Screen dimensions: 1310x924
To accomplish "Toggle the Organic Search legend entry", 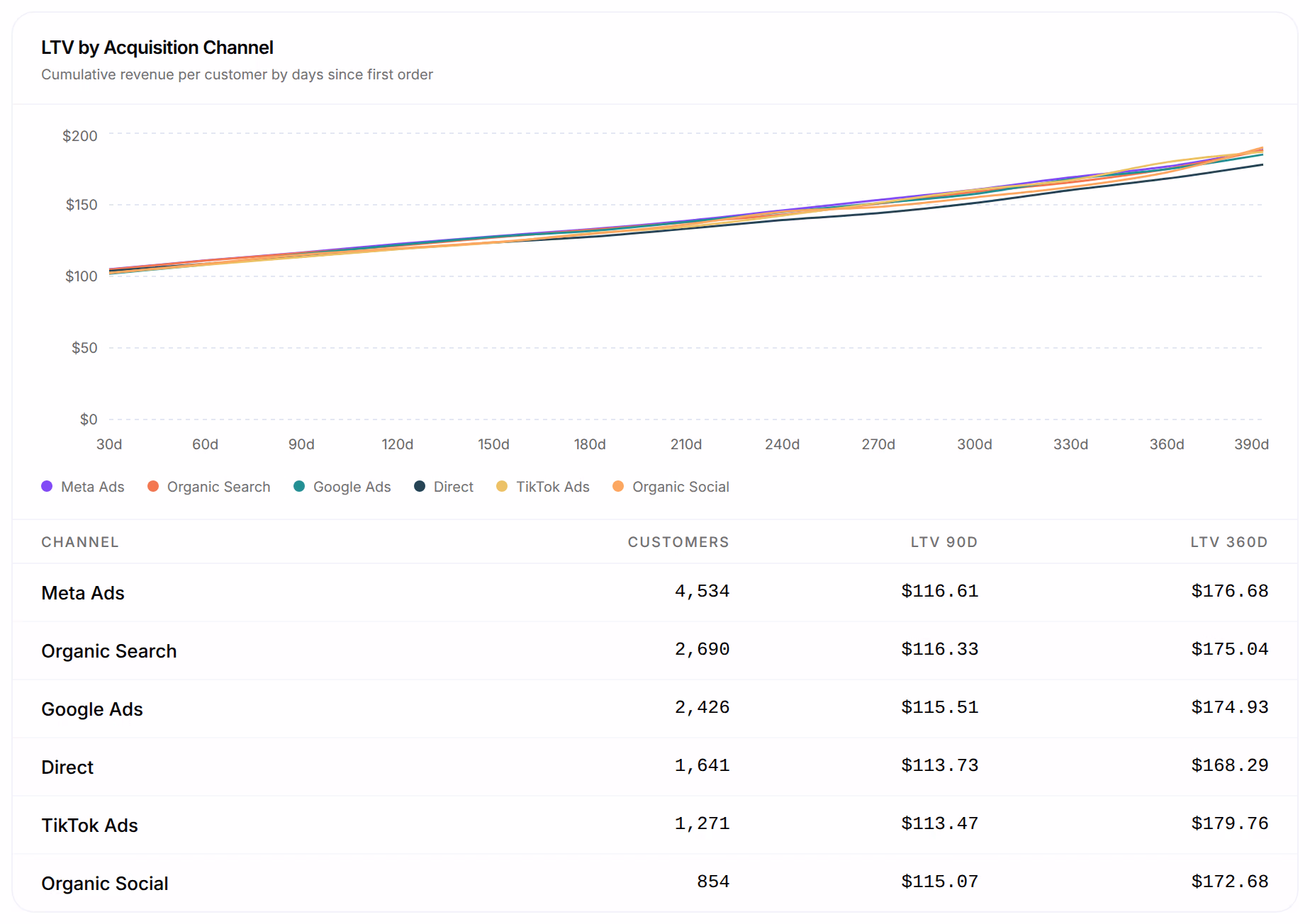I will [209, 487].
